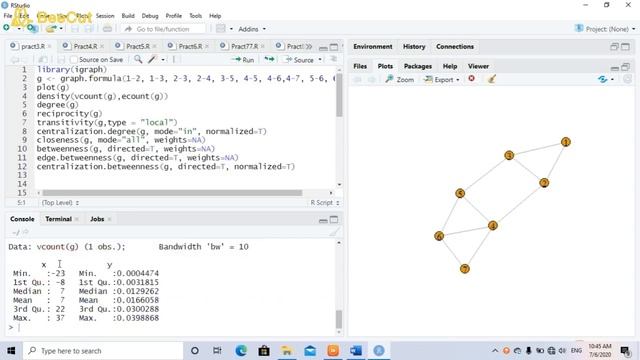Open Microsoft Edge from the taskbar
Screen dimensions: 640x360
[x=241, y=351]
